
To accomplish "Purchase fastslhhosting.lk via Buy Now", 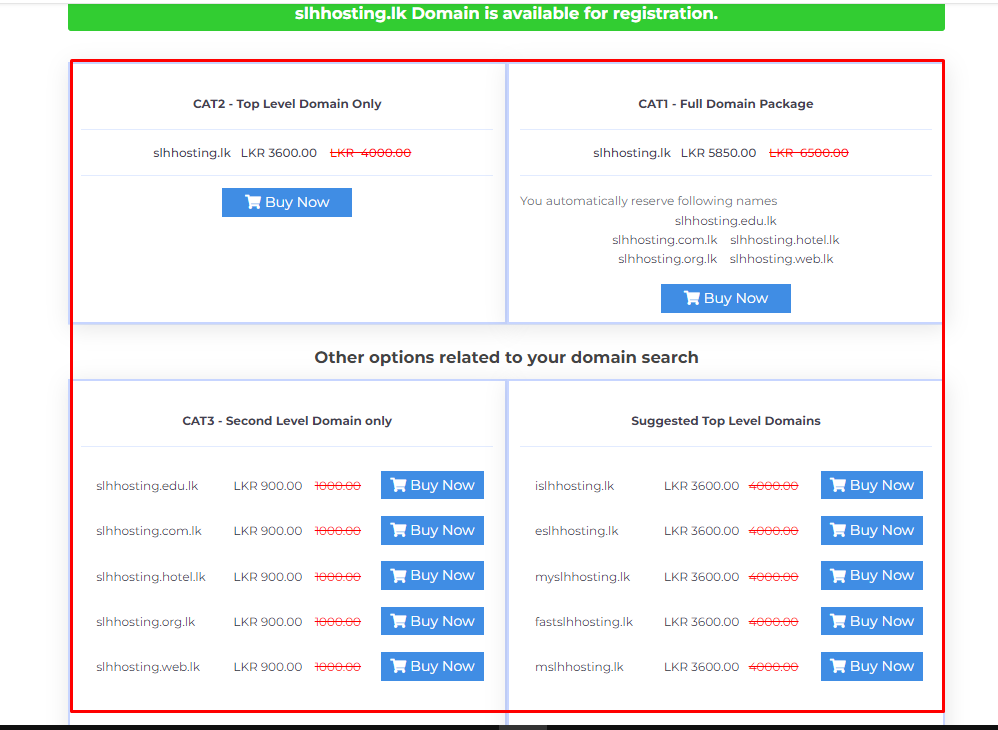I will coord(872,621).
